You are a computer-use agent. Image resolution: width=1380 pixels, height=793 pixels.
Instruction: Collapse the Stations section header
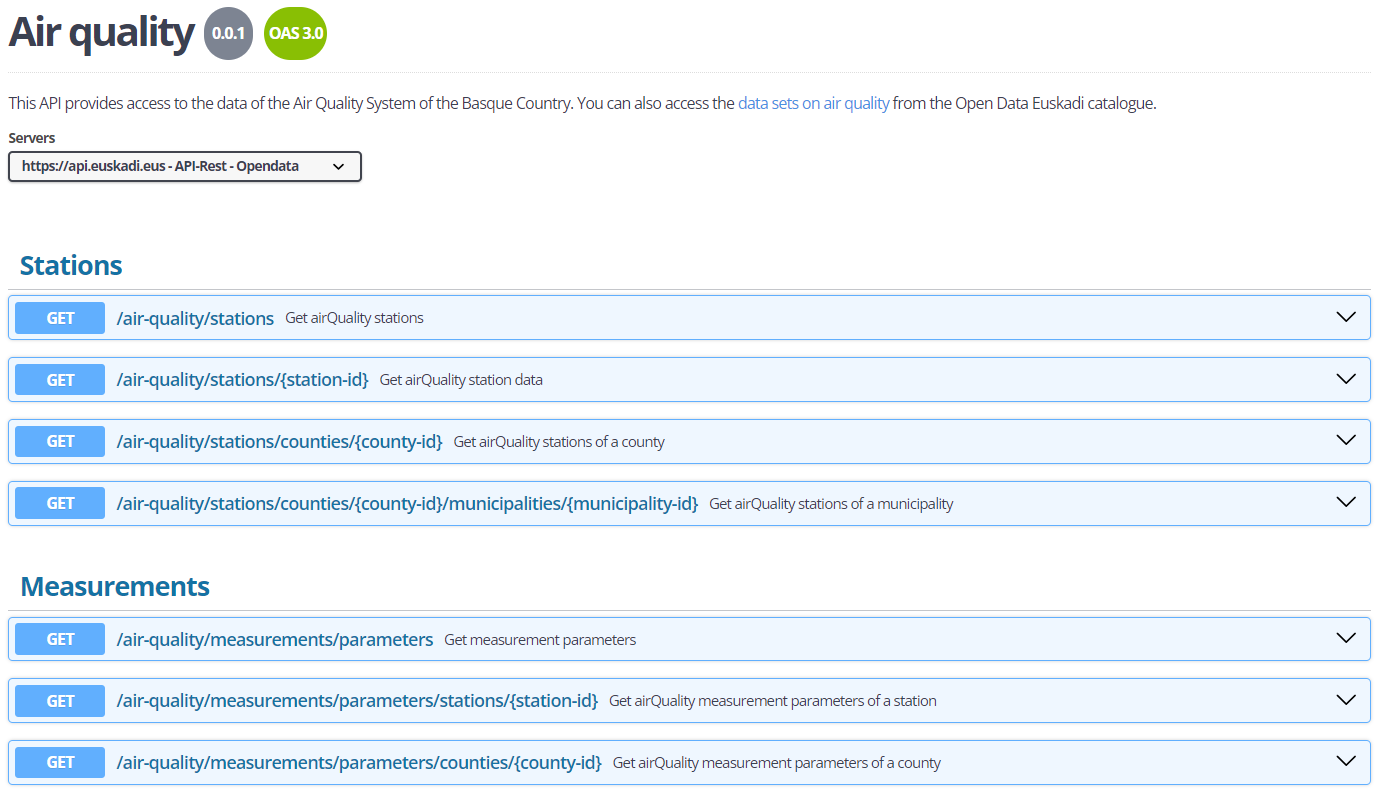pyautogui.click(x=71, y=266)
